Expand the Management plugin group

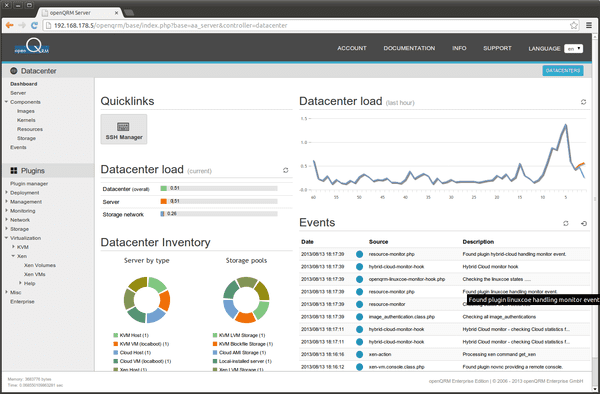pyautogui.click(x=6, y=202)
